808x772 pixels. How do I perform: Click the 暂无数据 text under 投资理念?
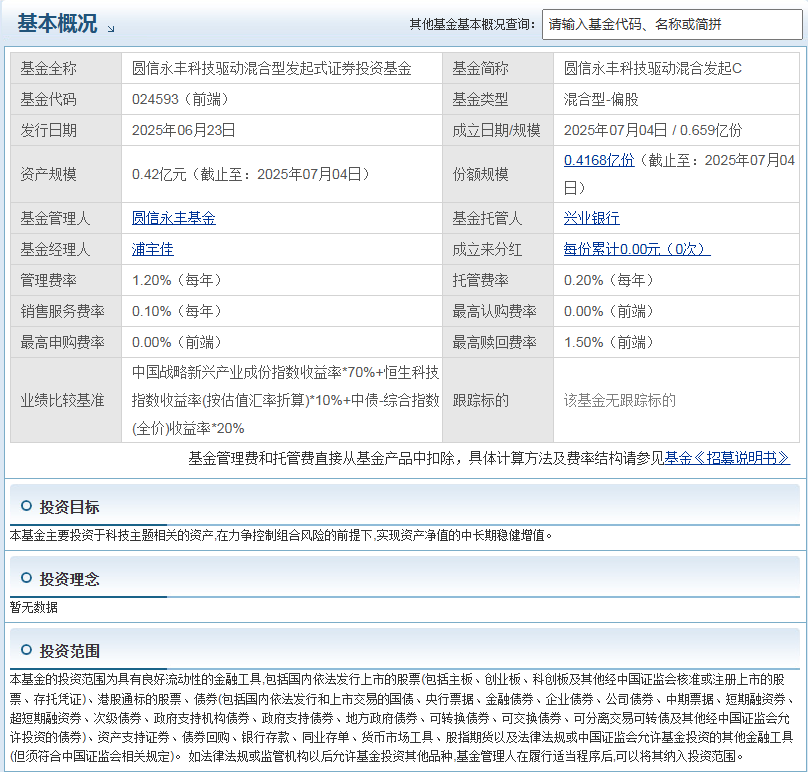pos(33,607)
